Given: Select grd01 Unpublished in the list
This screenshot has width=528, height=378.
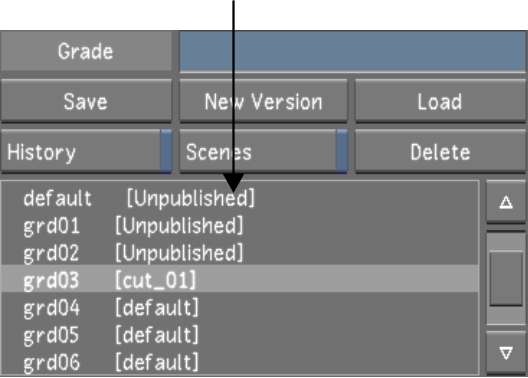Looking at the screenshot, I should pos(240,225).
